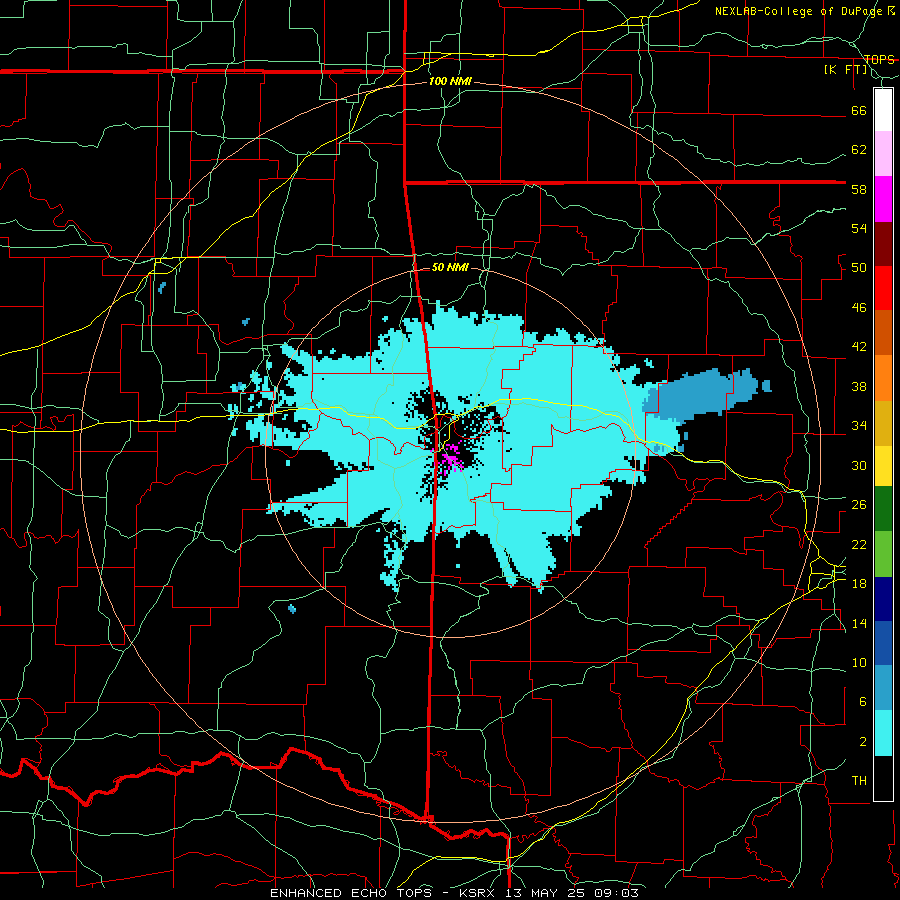The image size is (900, 900).
Task: Click the magenta 58 K FT legend swatch
Action: [x=883, y=199]
